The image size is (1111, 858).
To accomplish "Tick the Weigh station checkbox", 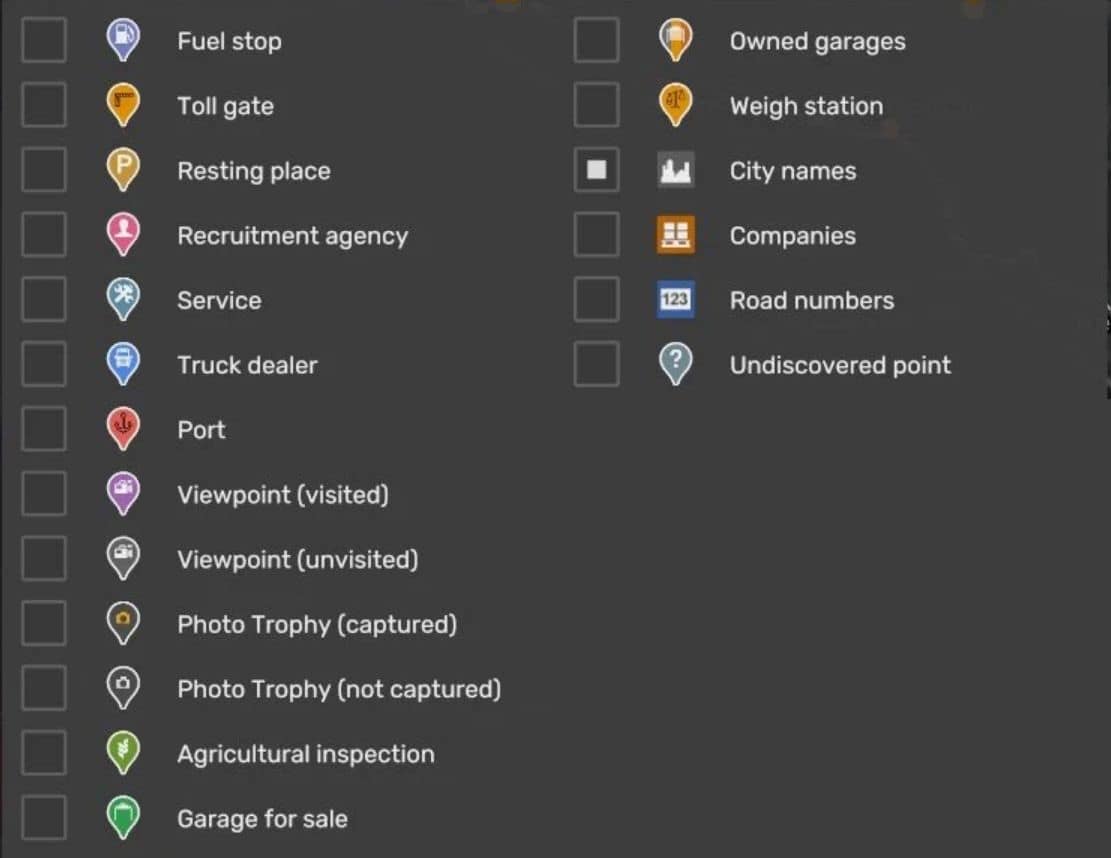I will 596,105.
